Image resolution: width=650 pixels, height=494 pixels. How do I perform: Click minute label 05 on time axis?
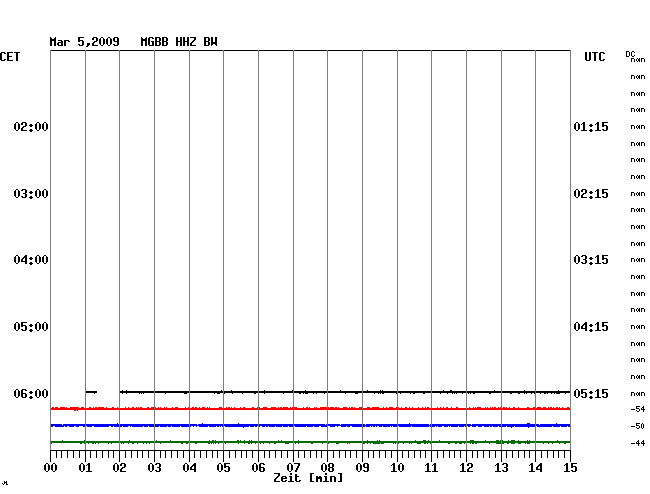[x=223, y=468]
